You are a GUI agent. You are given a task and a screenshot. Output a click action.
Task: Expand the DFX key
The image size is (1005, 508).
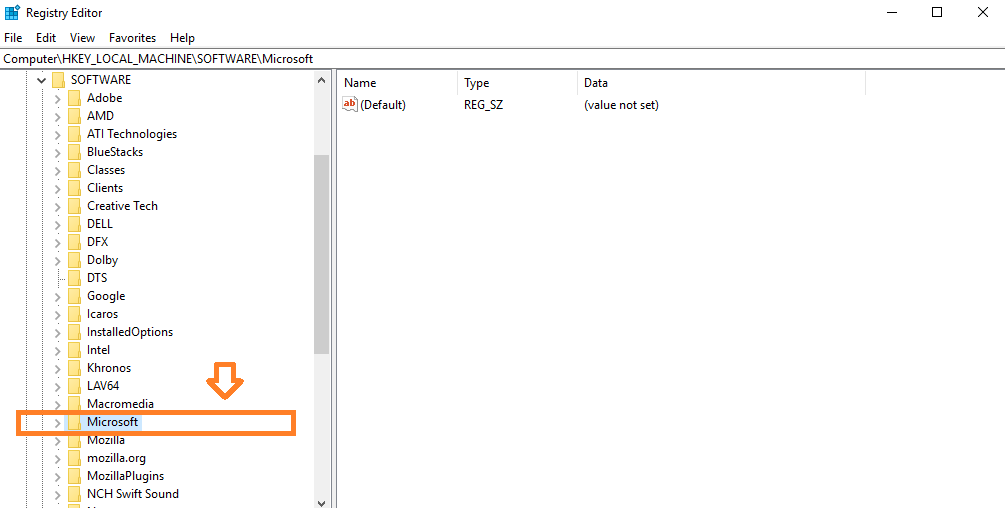(x=58, y=242)
